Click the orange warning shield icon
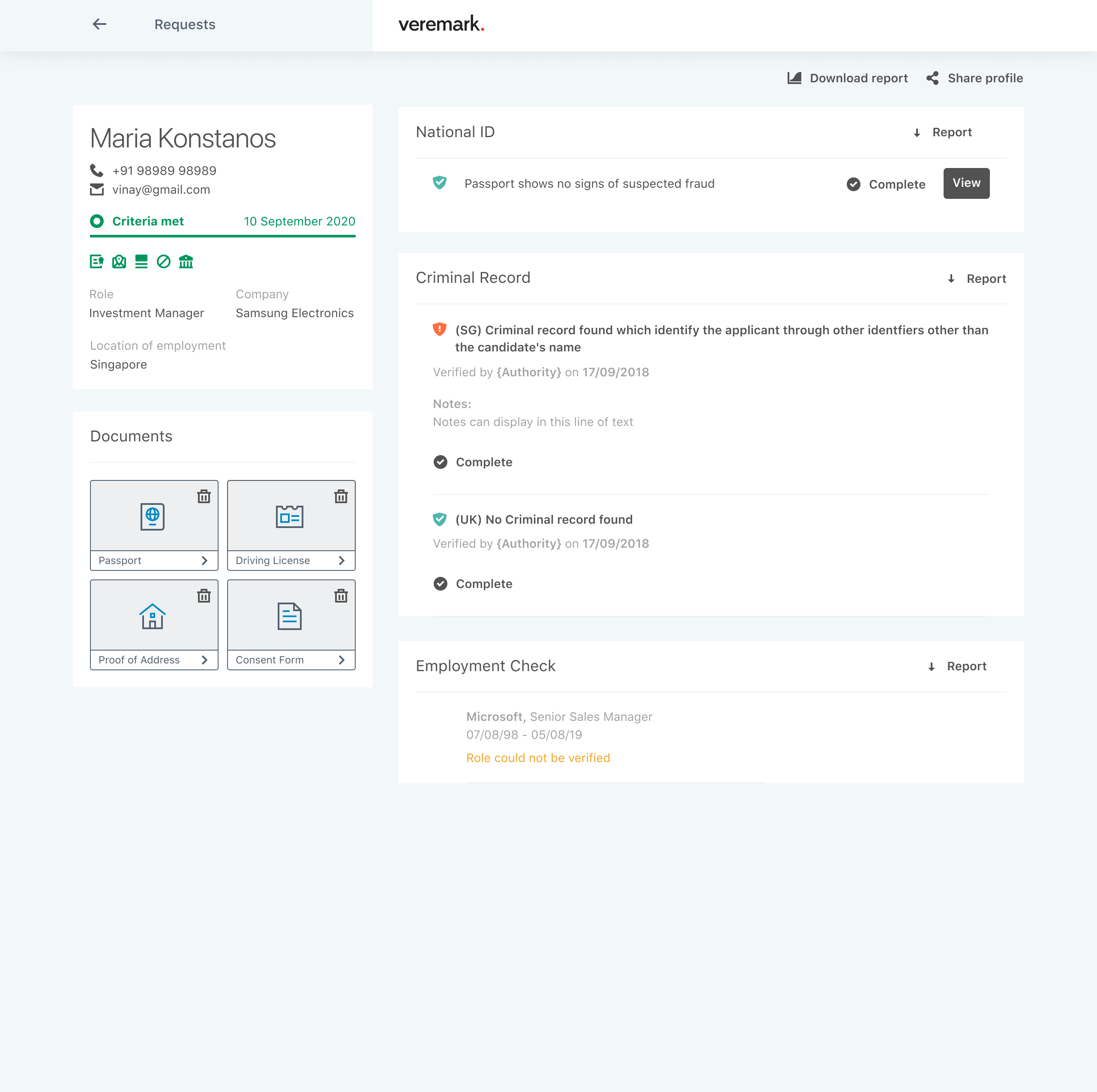Screen dimensions: 1097x1092 click(x=440, y=330)
